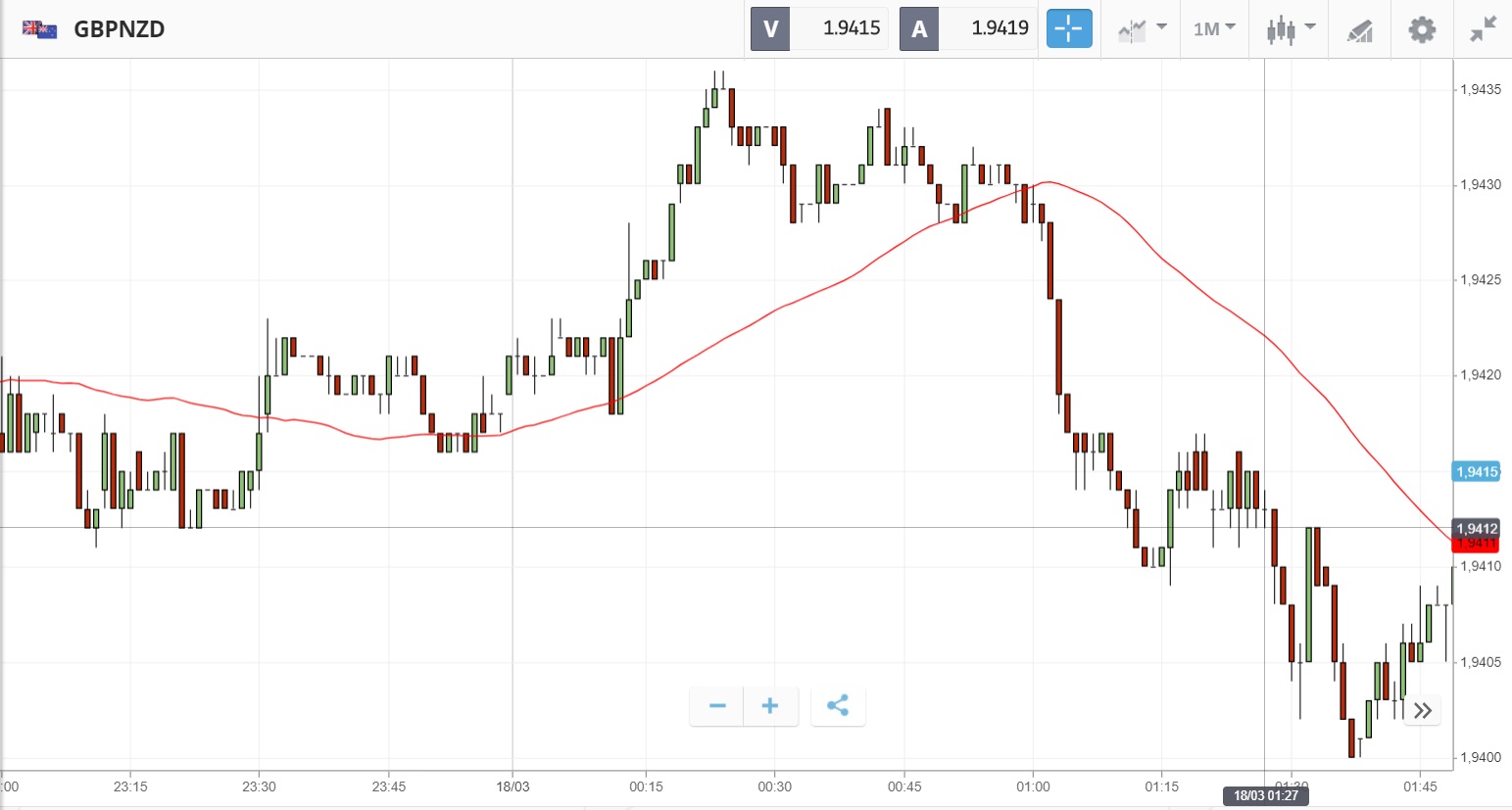Click the red 1.9411 indicator value label
1512x810 pixels.
1476,545
